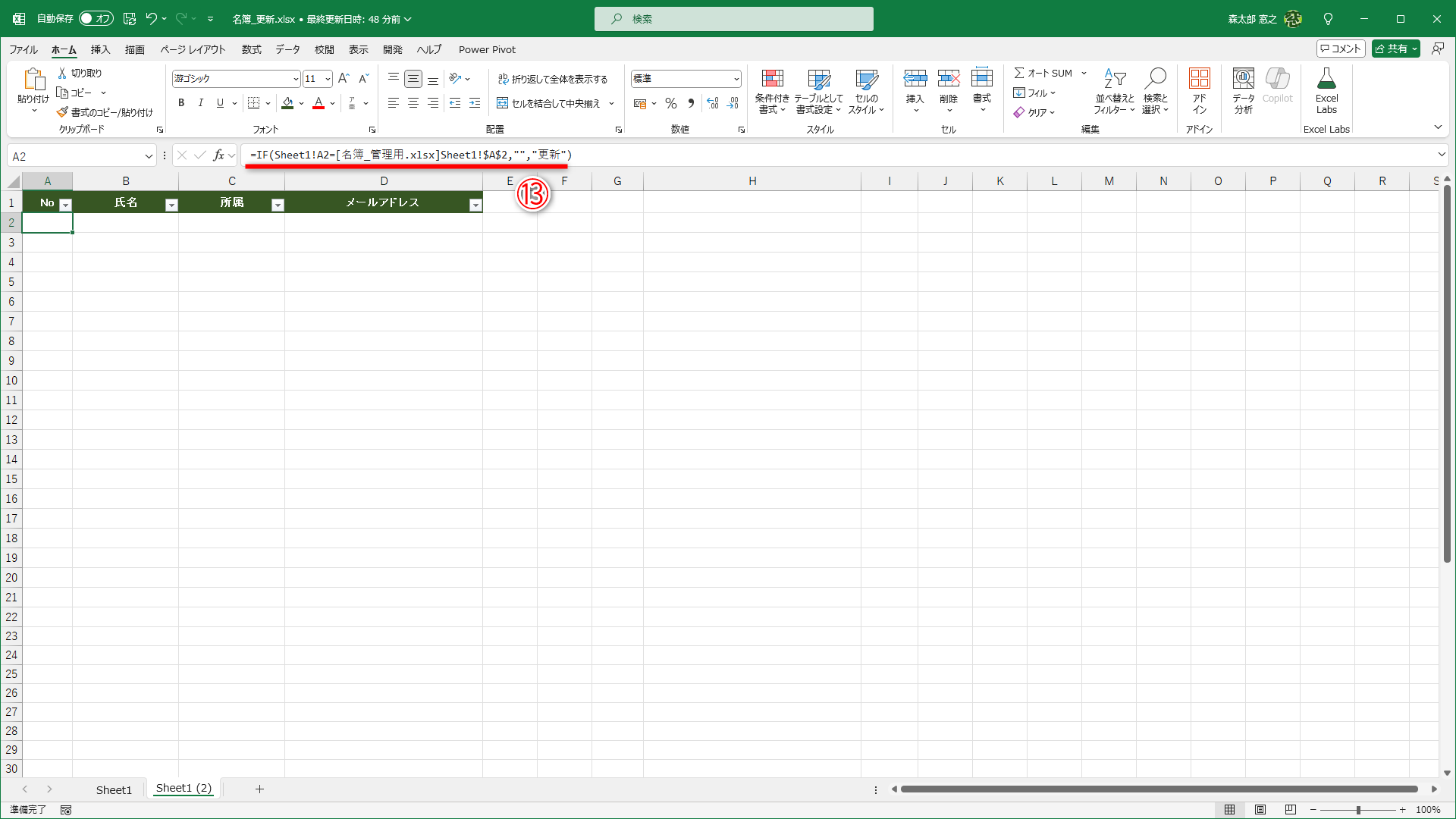
Task: Open the filter dropdown on the 氏名 column
Action: point(171,203)
